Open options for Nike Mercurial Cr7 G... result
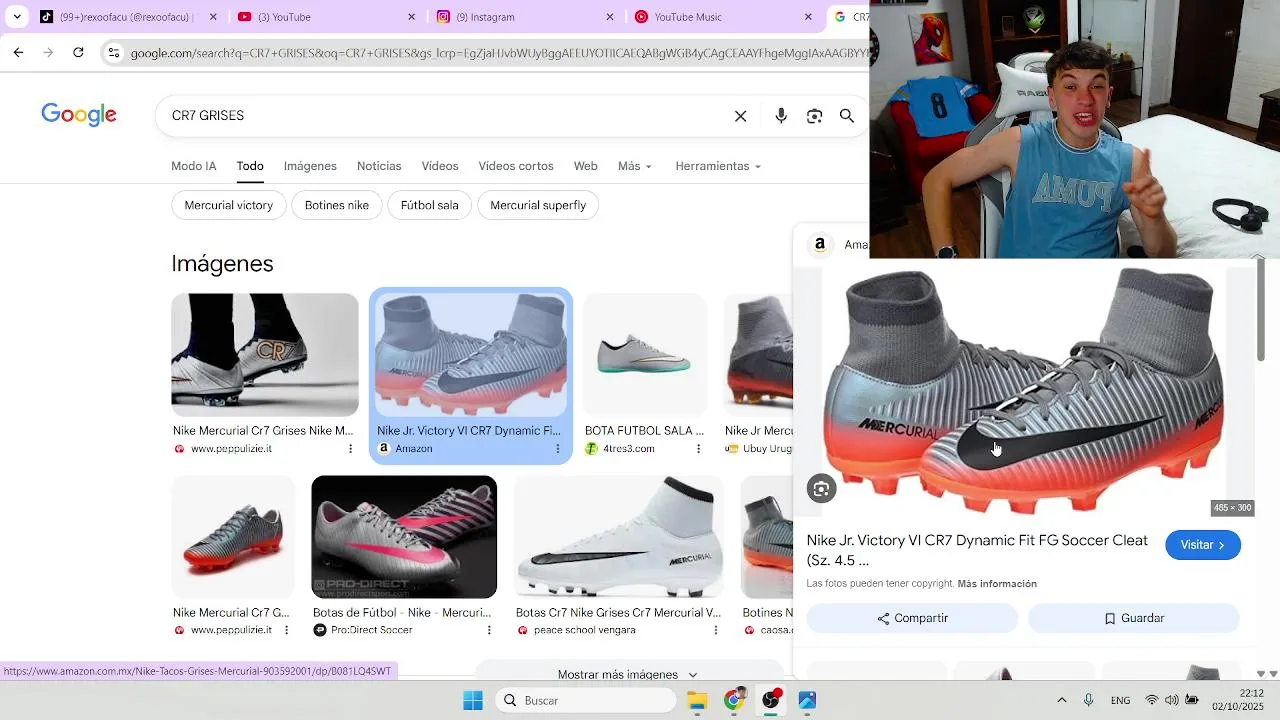The height and width of the screenshot is (720, 1280). point(287,630)
